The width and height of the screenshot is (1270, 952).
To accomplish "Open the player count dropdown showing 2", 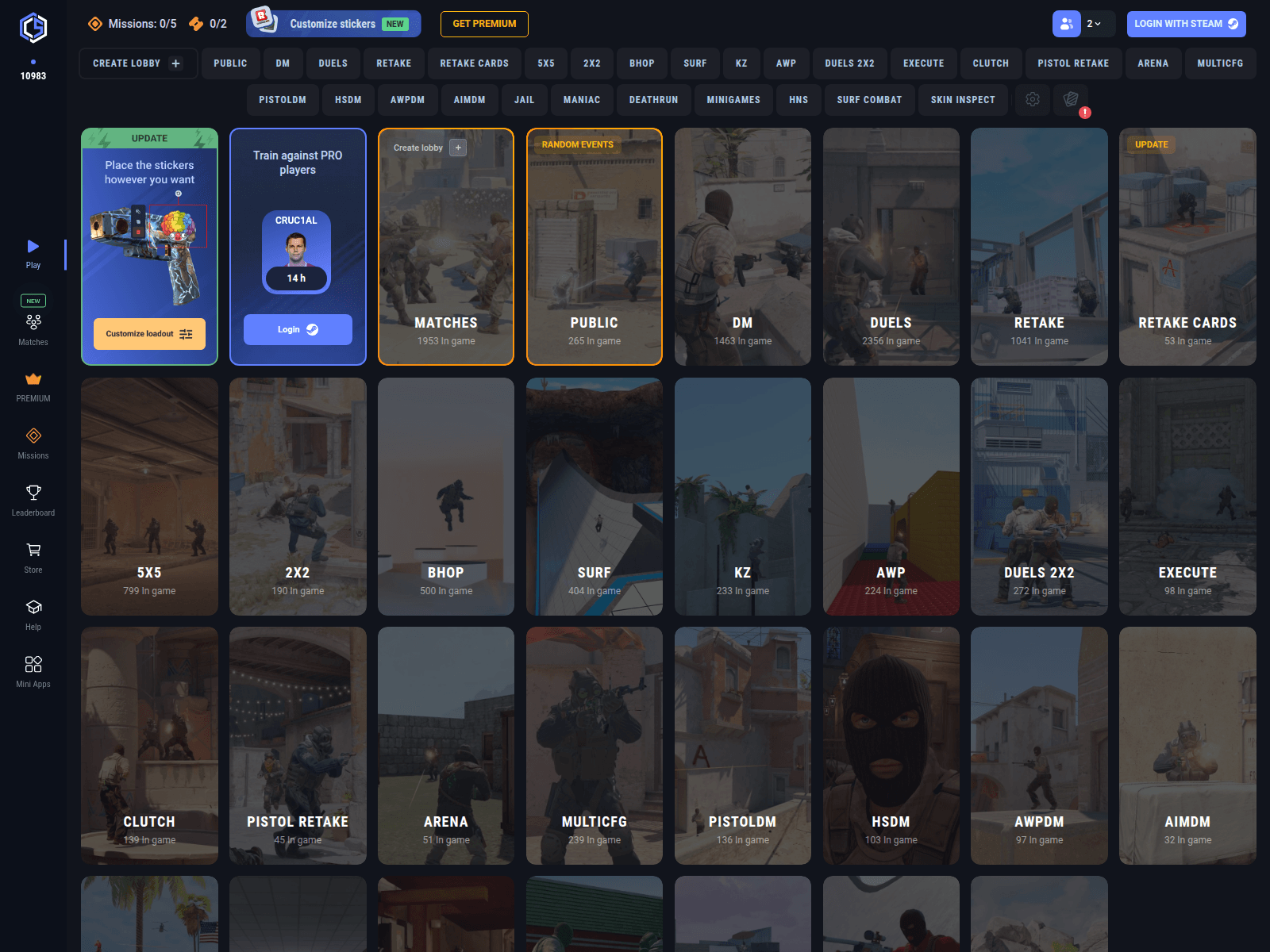I will pyautogui.click(x=1094, y=24).
